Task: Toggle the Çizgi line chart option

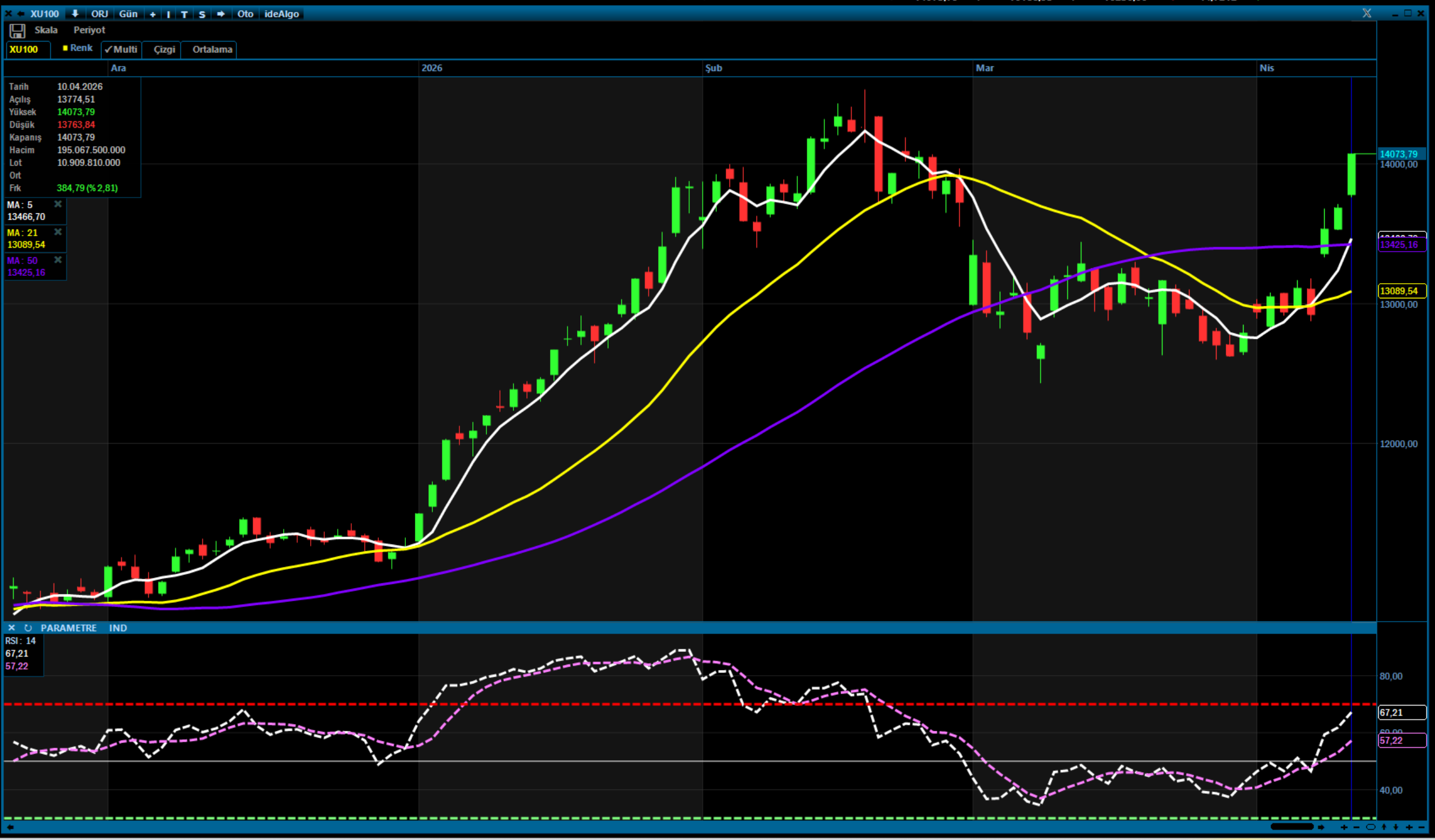Action: [164, 50]
